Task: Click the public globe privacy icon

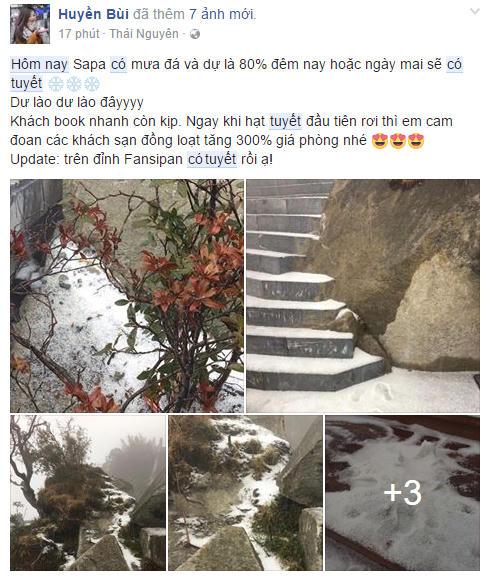Action: coord(195,34)
